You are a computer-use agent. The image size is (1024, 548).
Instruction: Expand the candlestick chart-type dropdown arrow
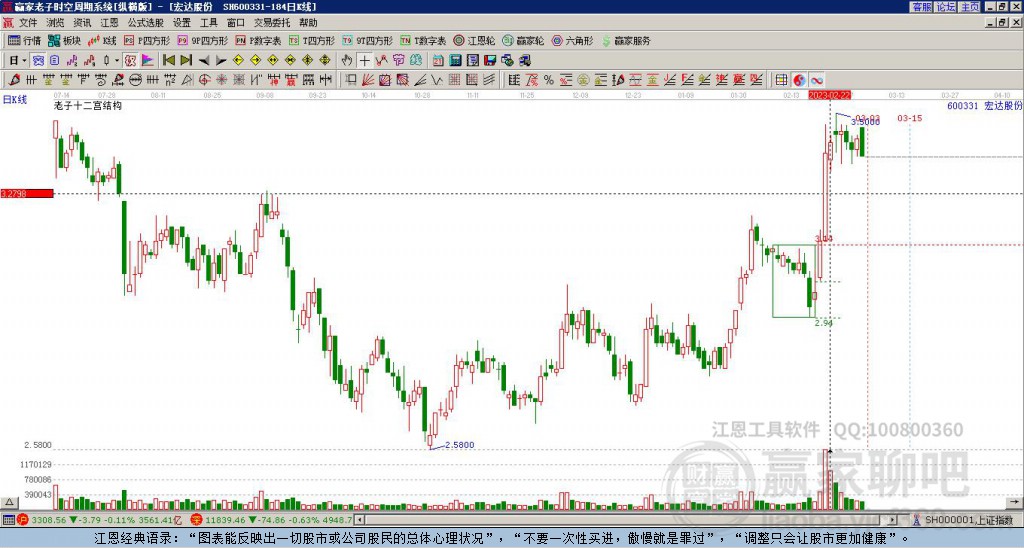117,61
